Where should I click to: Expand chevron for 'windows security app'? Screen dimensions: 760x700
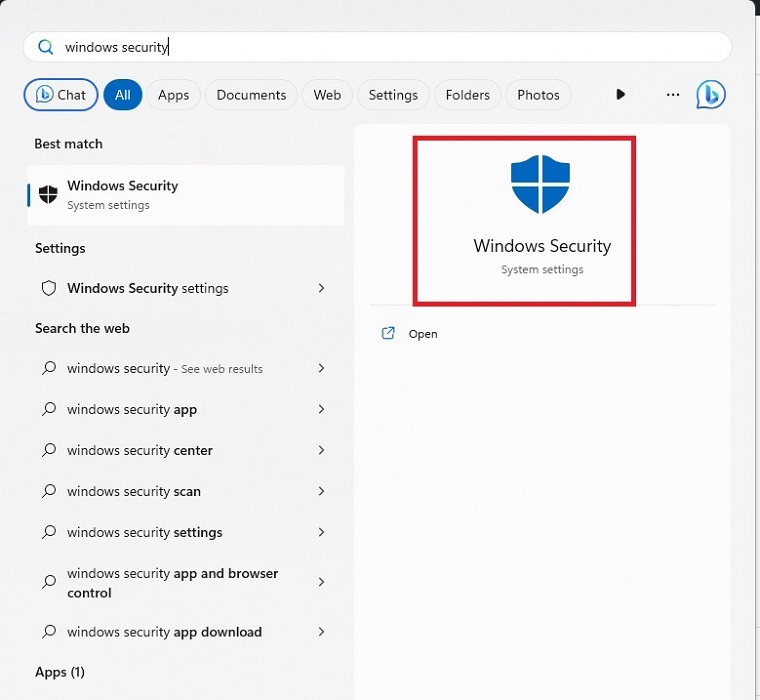321,409
